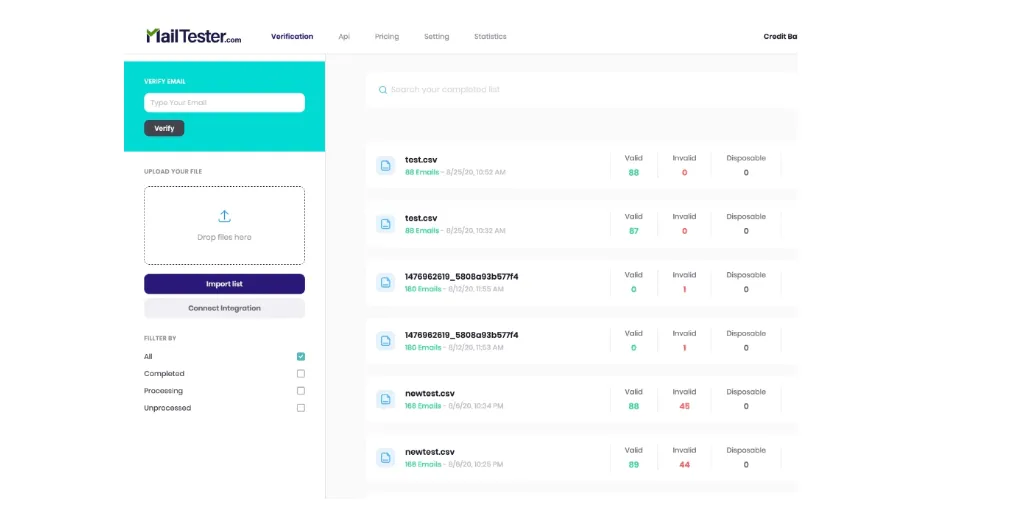Check the Processing filter checkbox

coord(300,390)
